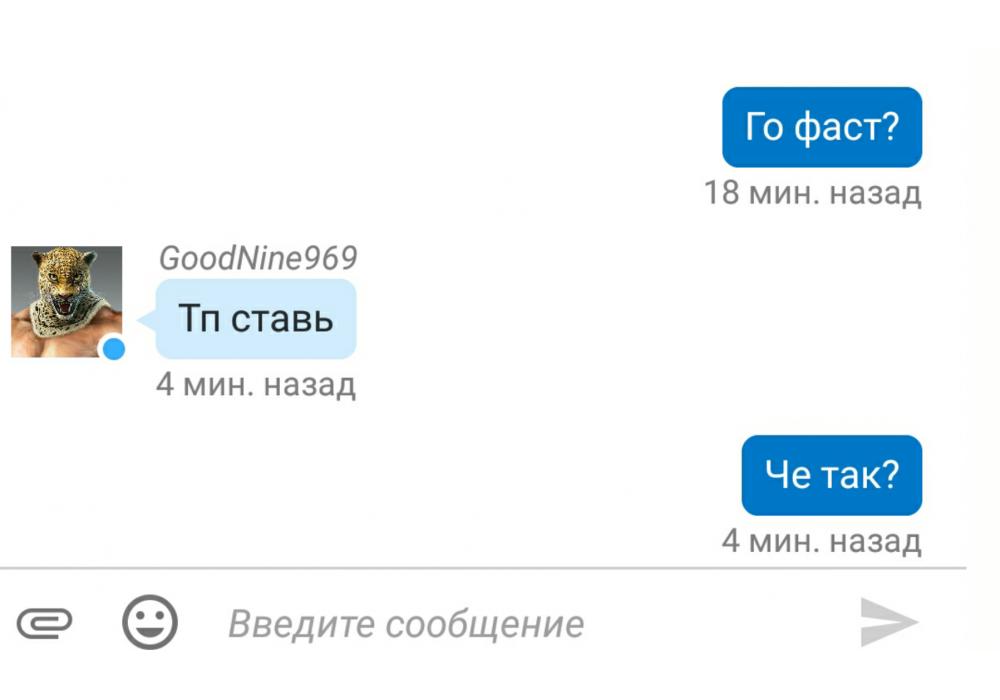Open the emoji smiley picker
The image size is (1000, 700).
pos(150,623)
